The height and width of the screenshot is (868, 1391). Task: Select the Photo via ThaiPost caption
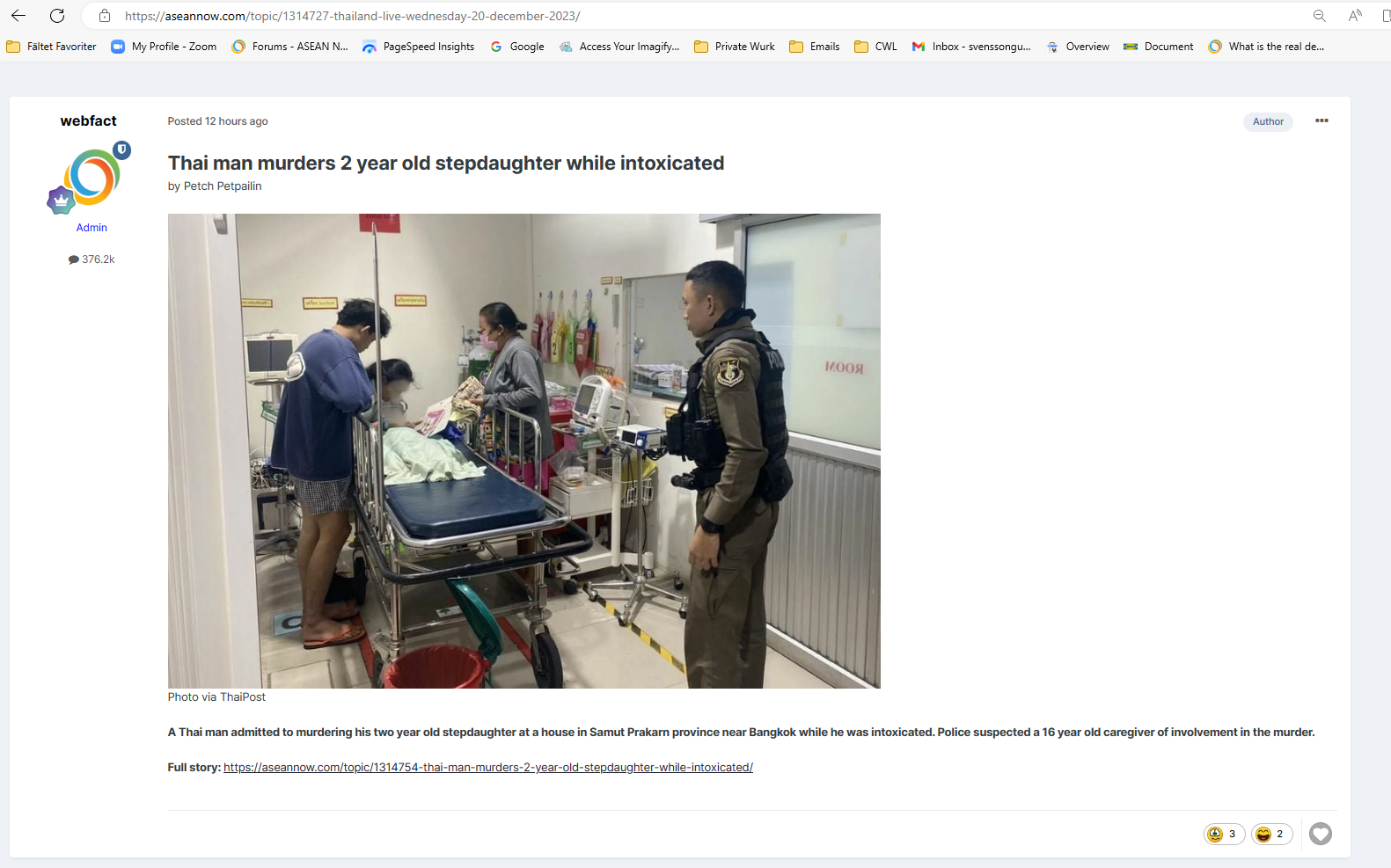[x=216, y=697]
